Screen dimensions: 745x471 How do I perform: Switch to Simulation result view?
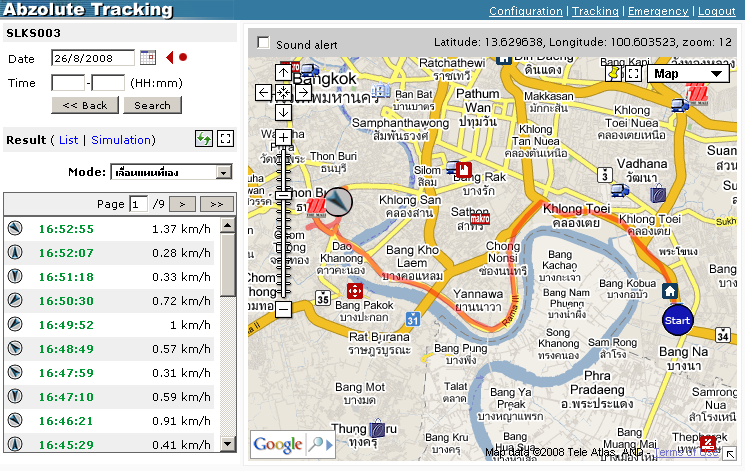[x=121, y=140]
